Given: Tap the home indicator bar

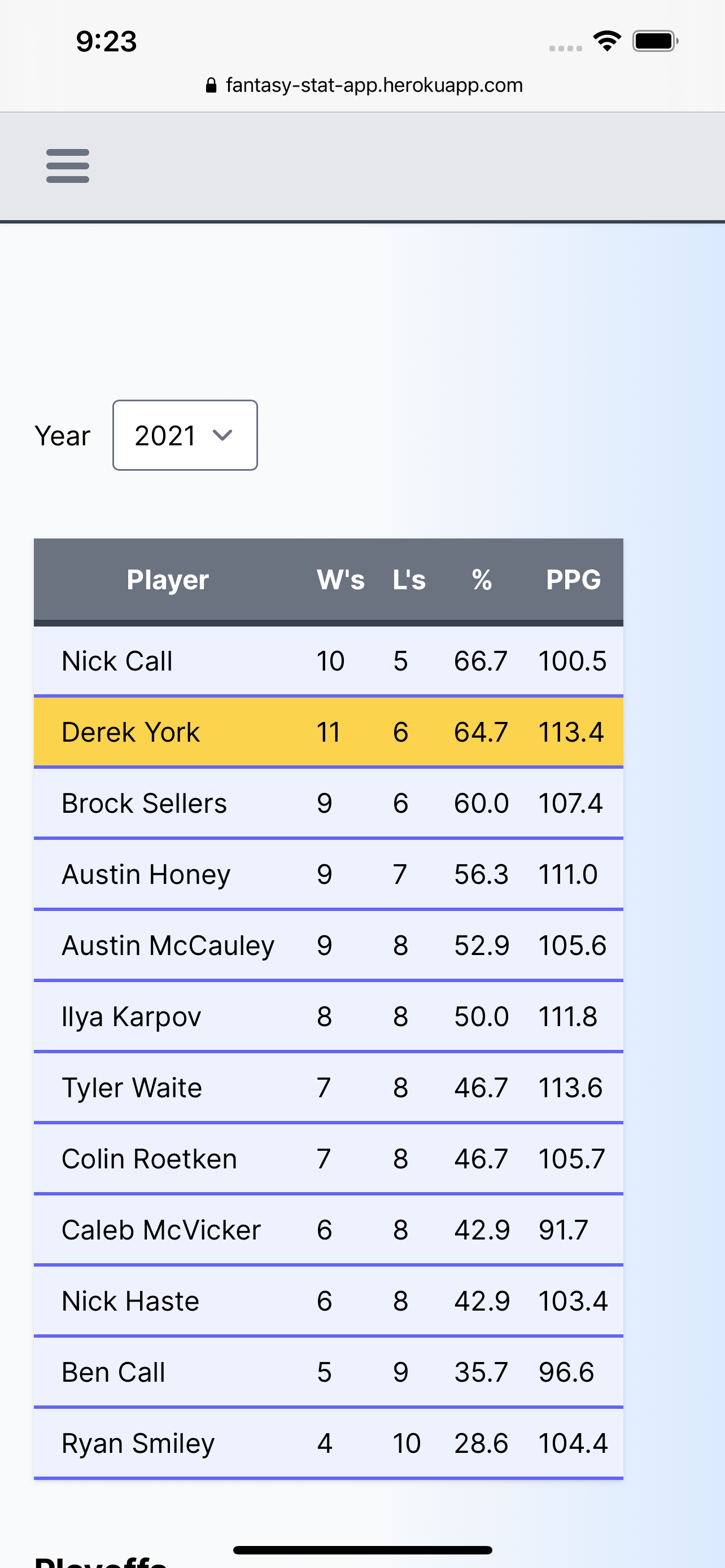Looking at the screenshot, I should 362,1550.
